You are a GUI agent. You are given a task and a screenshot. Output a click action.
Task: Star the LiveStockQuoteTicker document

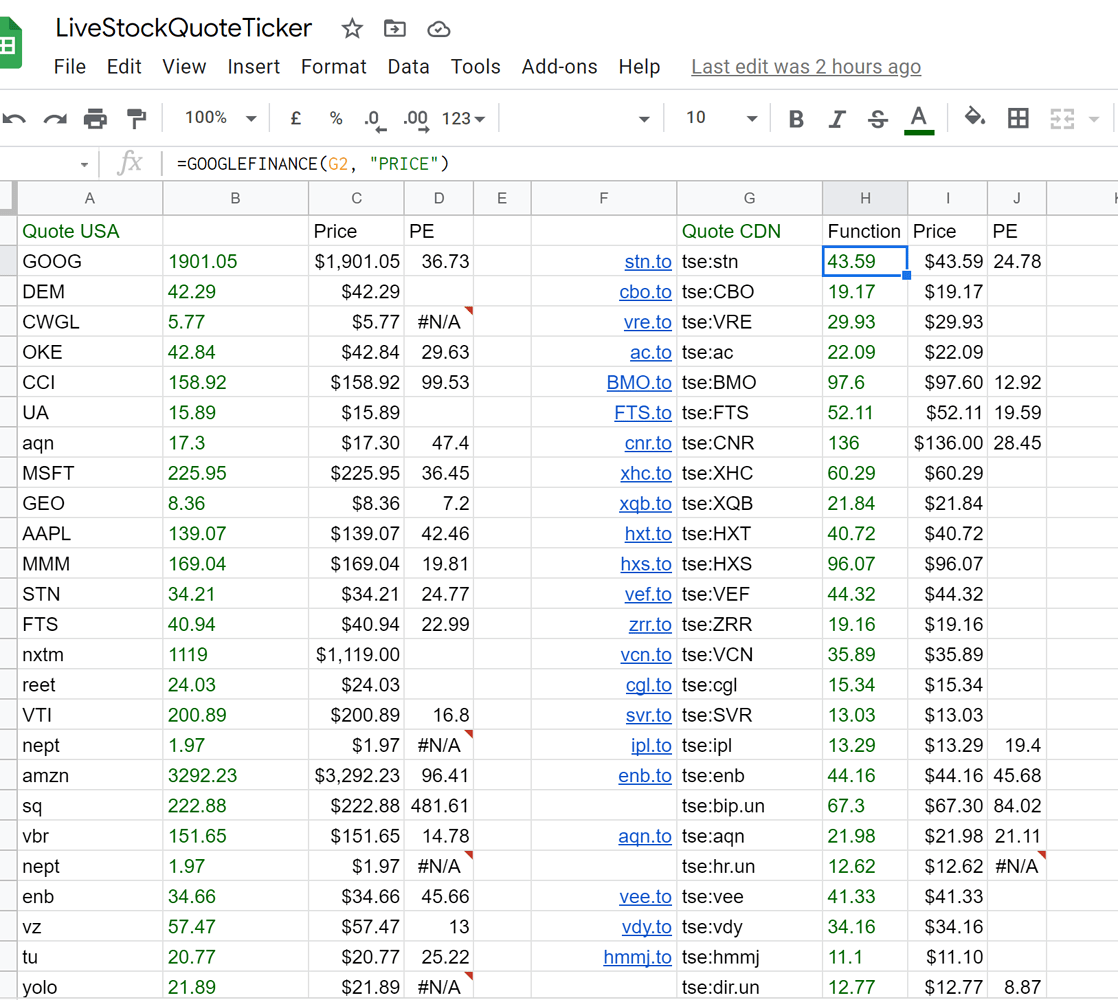tap(352, 29)
